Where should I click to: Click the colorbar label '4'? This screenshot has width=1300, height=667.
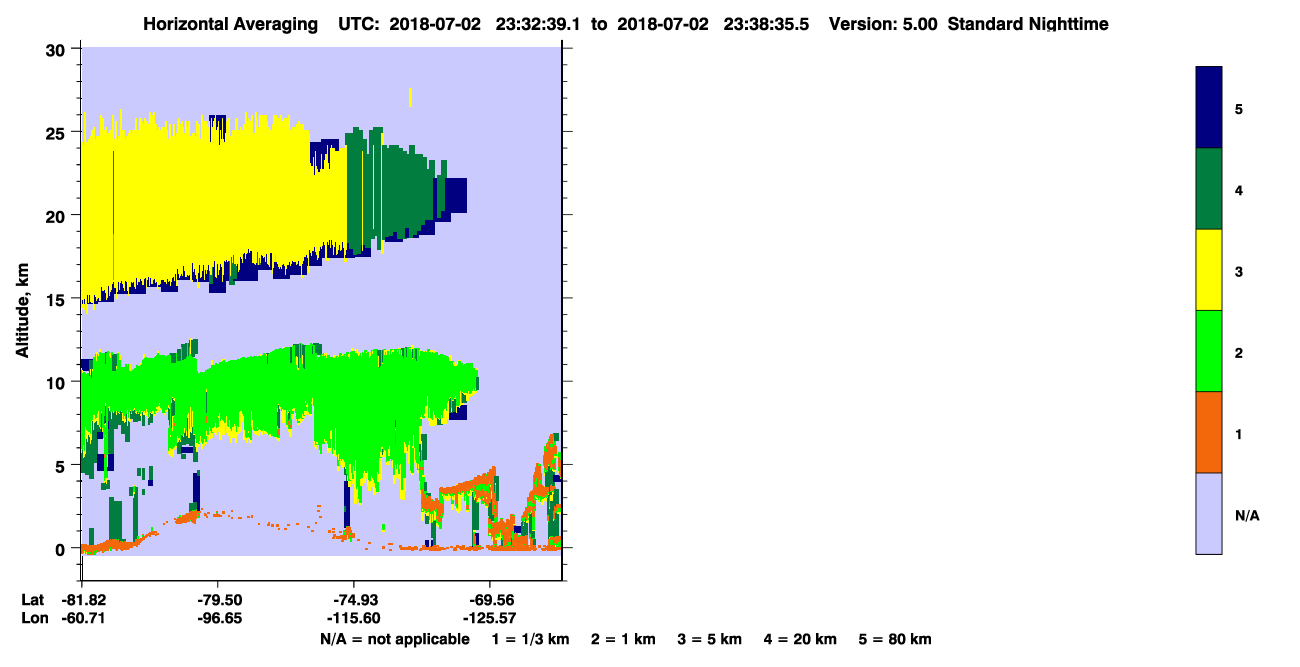click(1239, 190)
